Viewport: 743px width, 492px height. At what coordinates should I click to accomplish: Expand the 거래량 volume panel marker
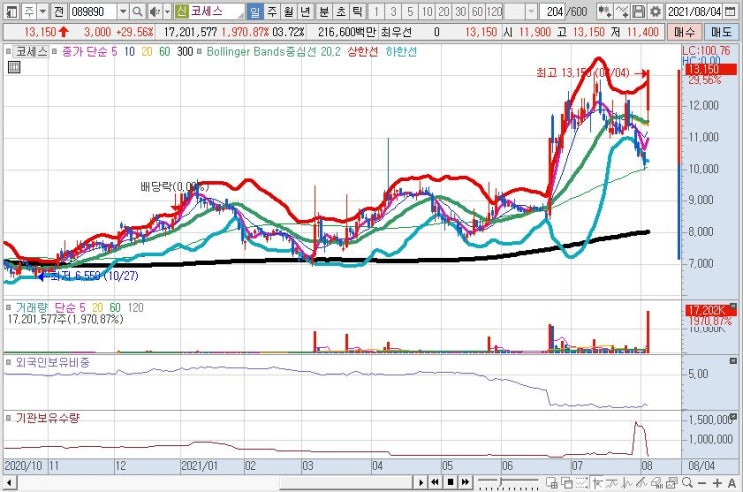click(9, 308)
